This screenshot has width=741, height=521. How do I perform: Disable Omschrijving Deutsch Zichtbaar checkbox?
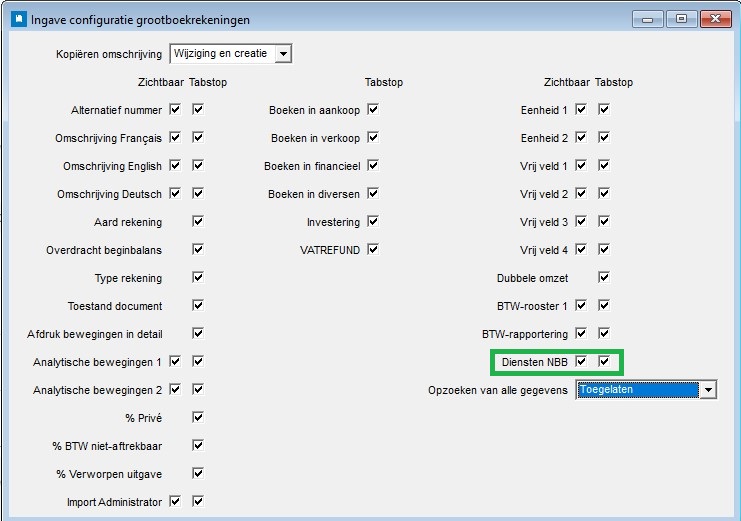[x=175, y=193]
